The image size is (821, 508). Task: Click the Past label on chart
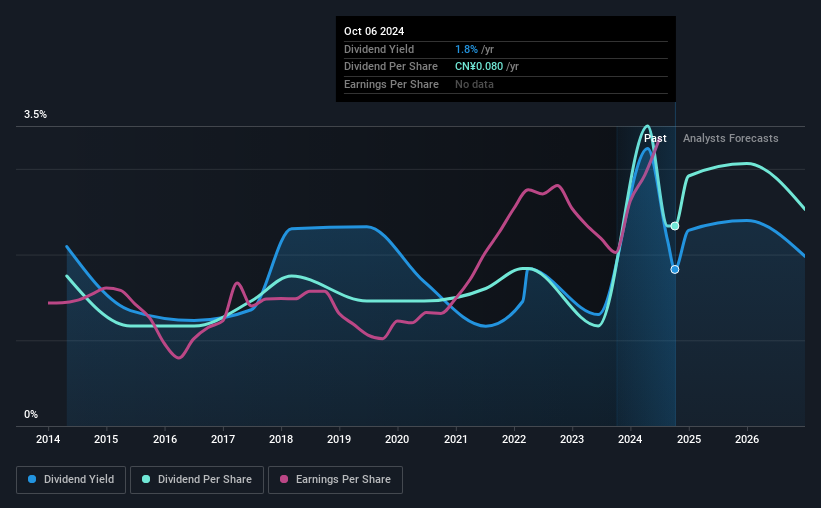655,138
